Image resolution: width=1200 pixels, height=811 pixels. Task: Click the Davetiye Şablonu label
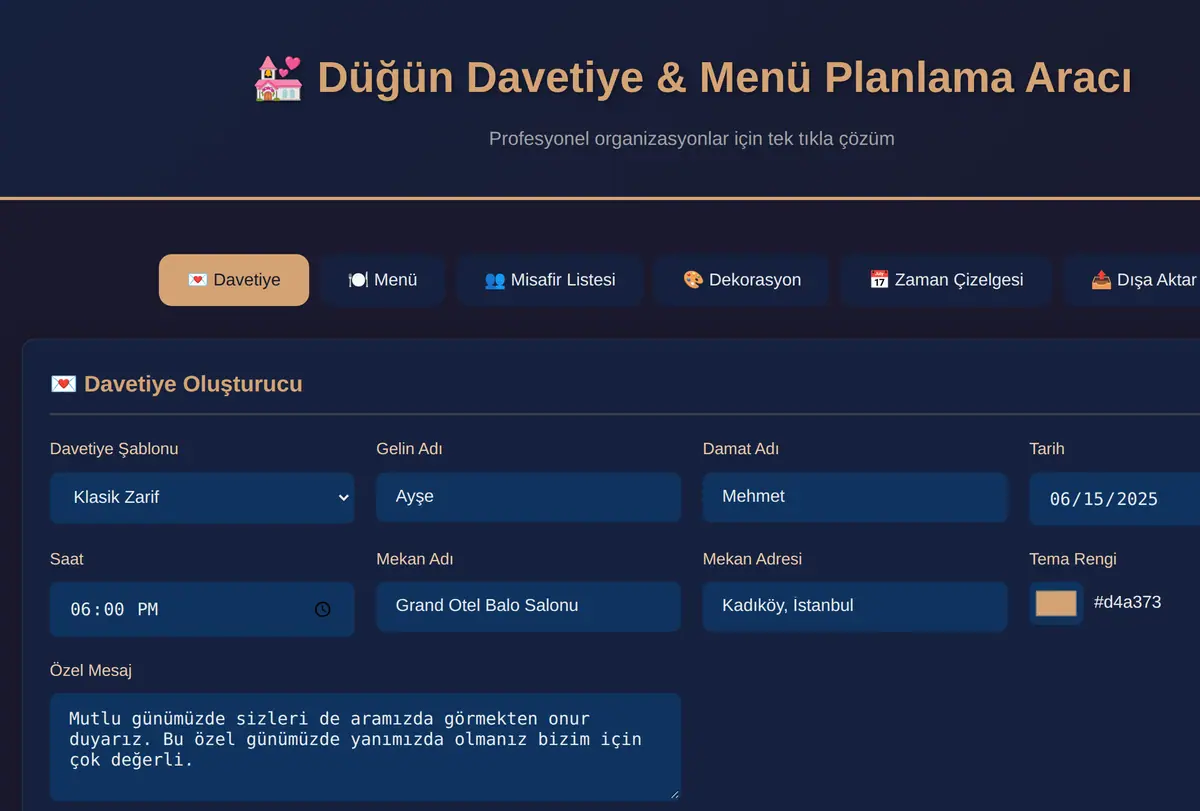[114, 449]
